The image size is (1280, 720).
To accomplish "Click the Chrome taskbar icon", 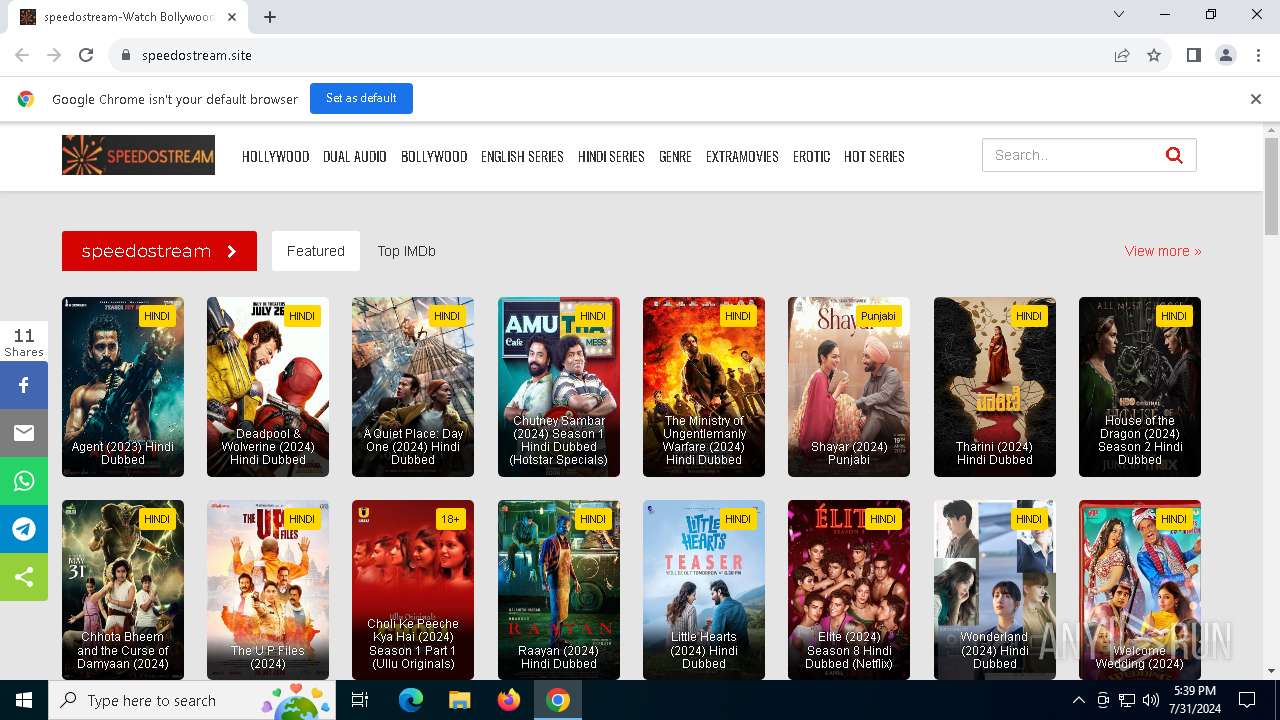I will point(558,700).
